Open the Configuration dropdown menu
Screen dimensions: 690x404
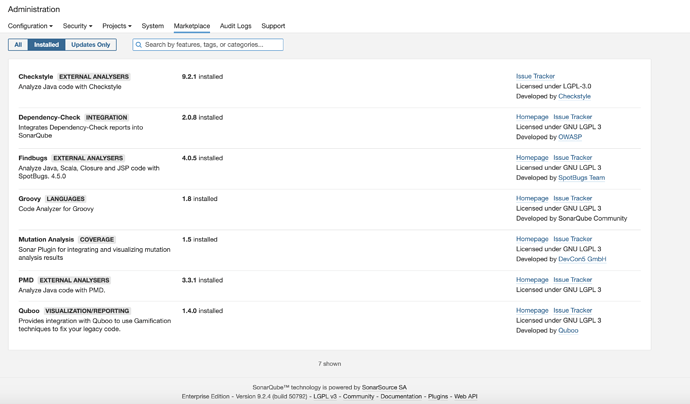(x=30, y=26)
